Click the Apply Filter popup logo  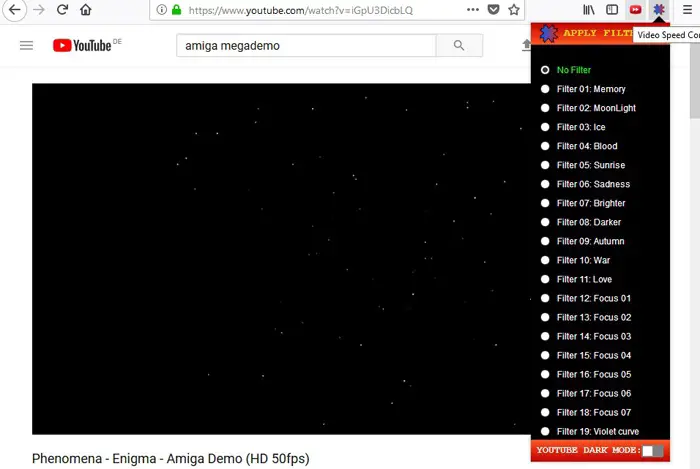point(549,34)
